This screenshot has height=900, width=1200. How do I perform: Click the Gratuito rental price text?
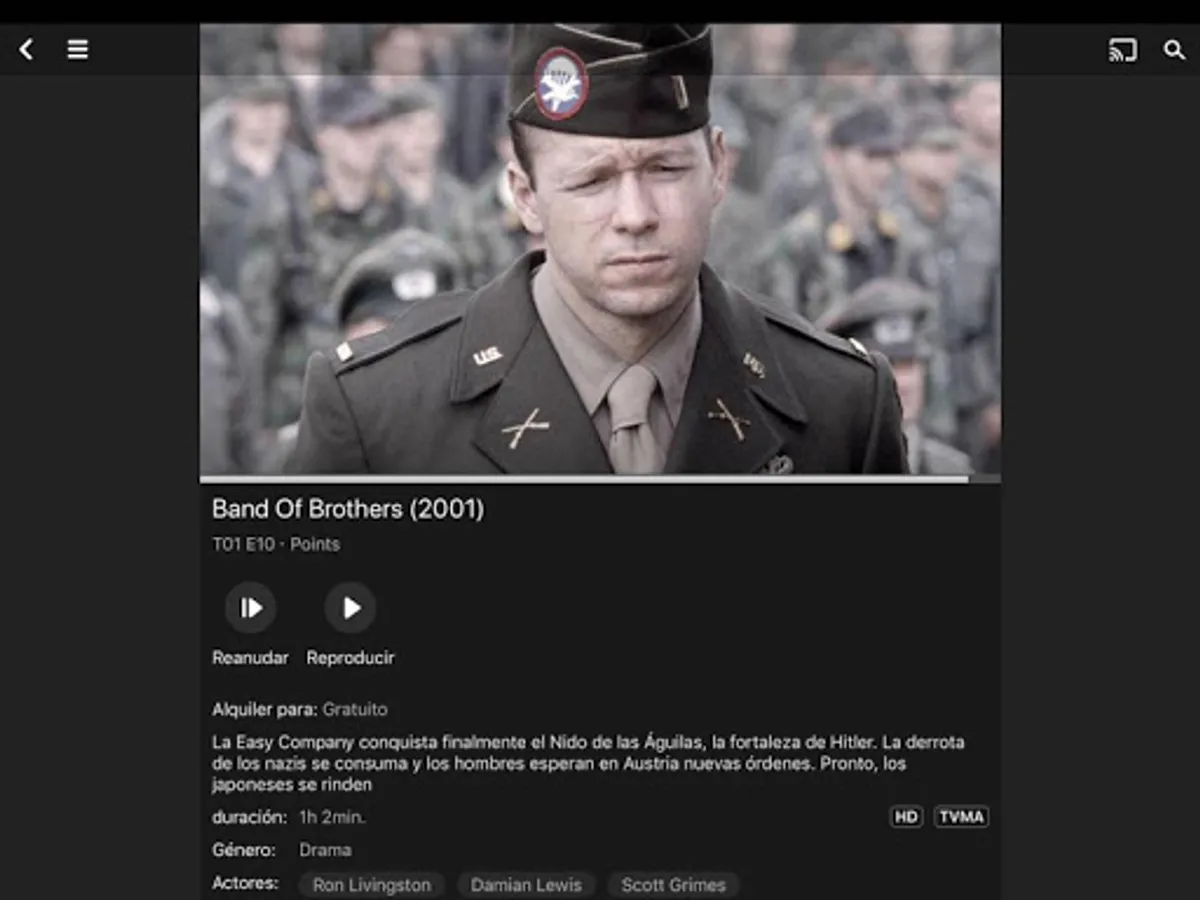(x=355, y=710)
